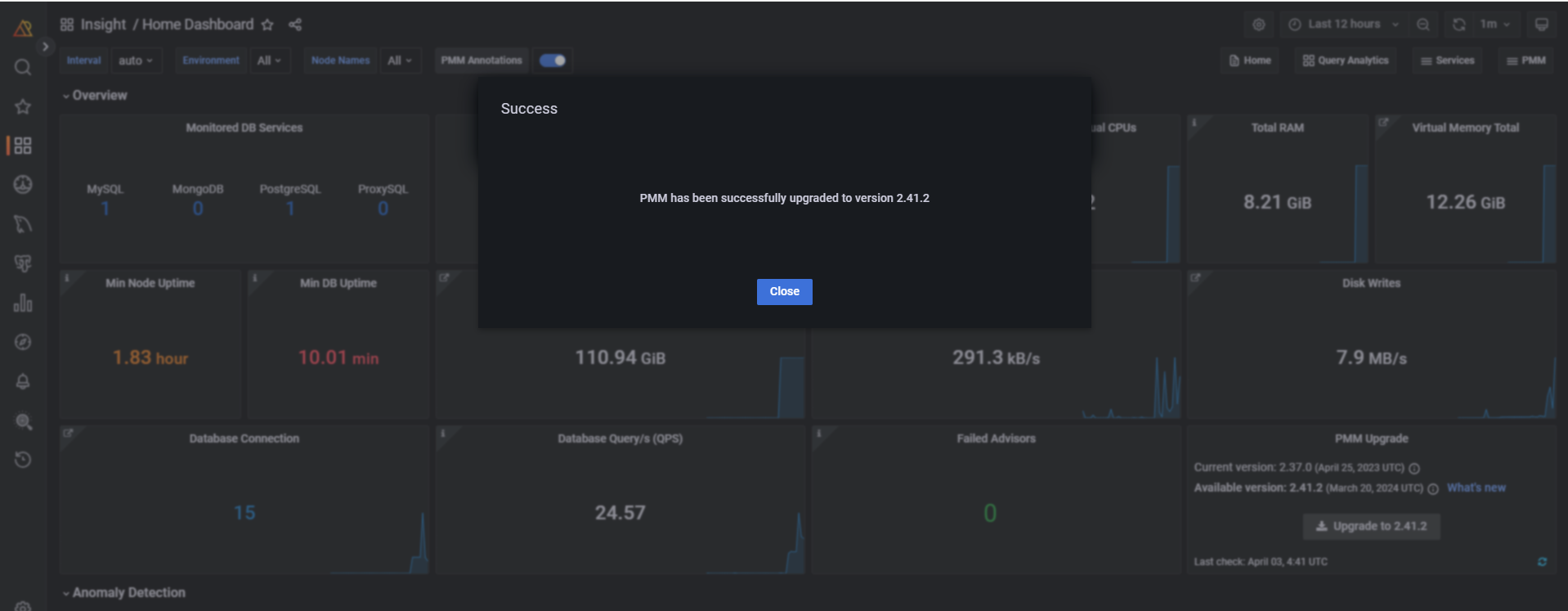Click the info icon beside Current version
The width and height of the screenshot is (1568, 611).
(1414, 469)
